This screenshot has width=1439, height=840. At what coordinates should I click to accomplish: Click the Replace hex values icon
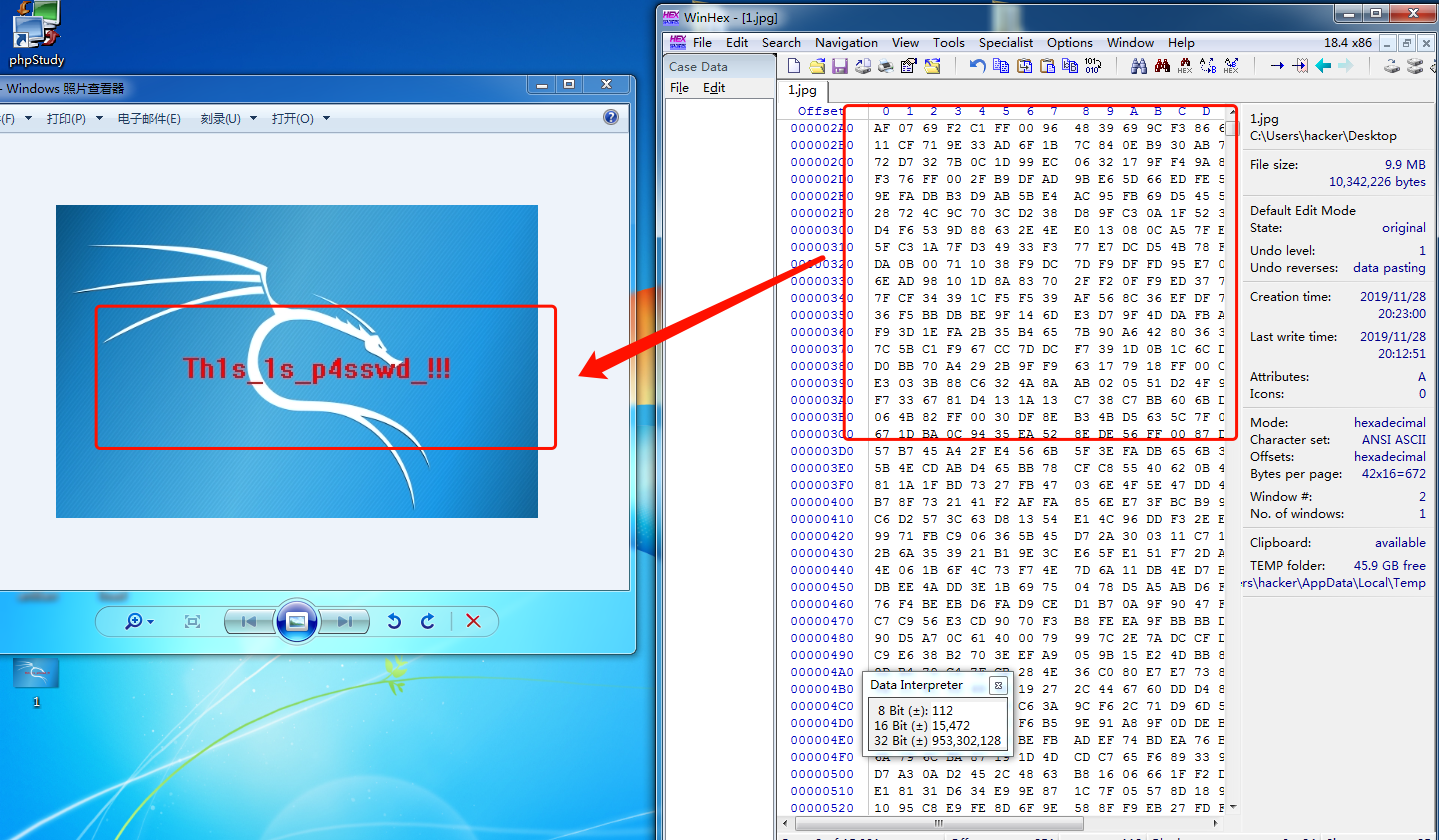(x=1231, y=66)
